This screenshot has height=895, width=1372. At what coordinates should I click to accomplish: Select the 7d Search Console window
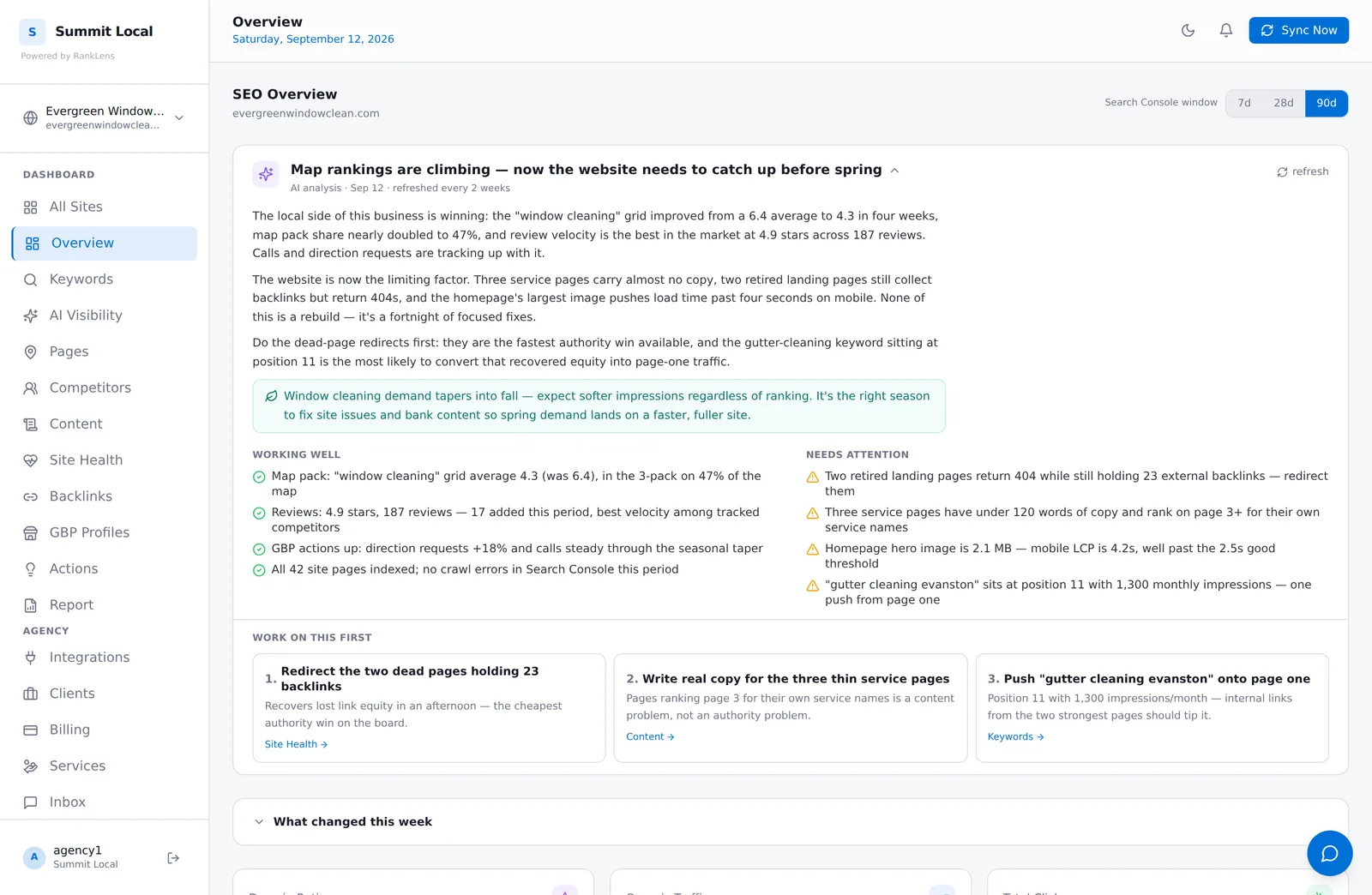click(x=1244, y=103)
